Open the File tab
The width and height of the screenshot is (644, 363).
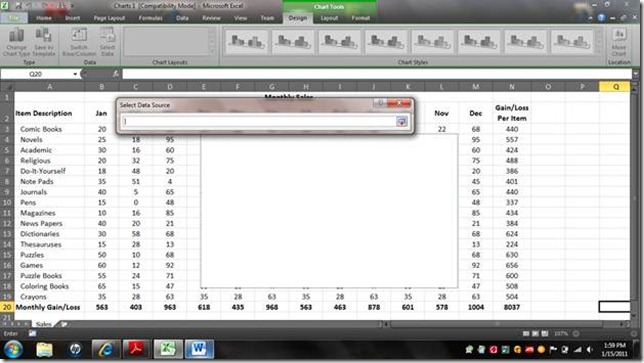(x=14, y=18)
